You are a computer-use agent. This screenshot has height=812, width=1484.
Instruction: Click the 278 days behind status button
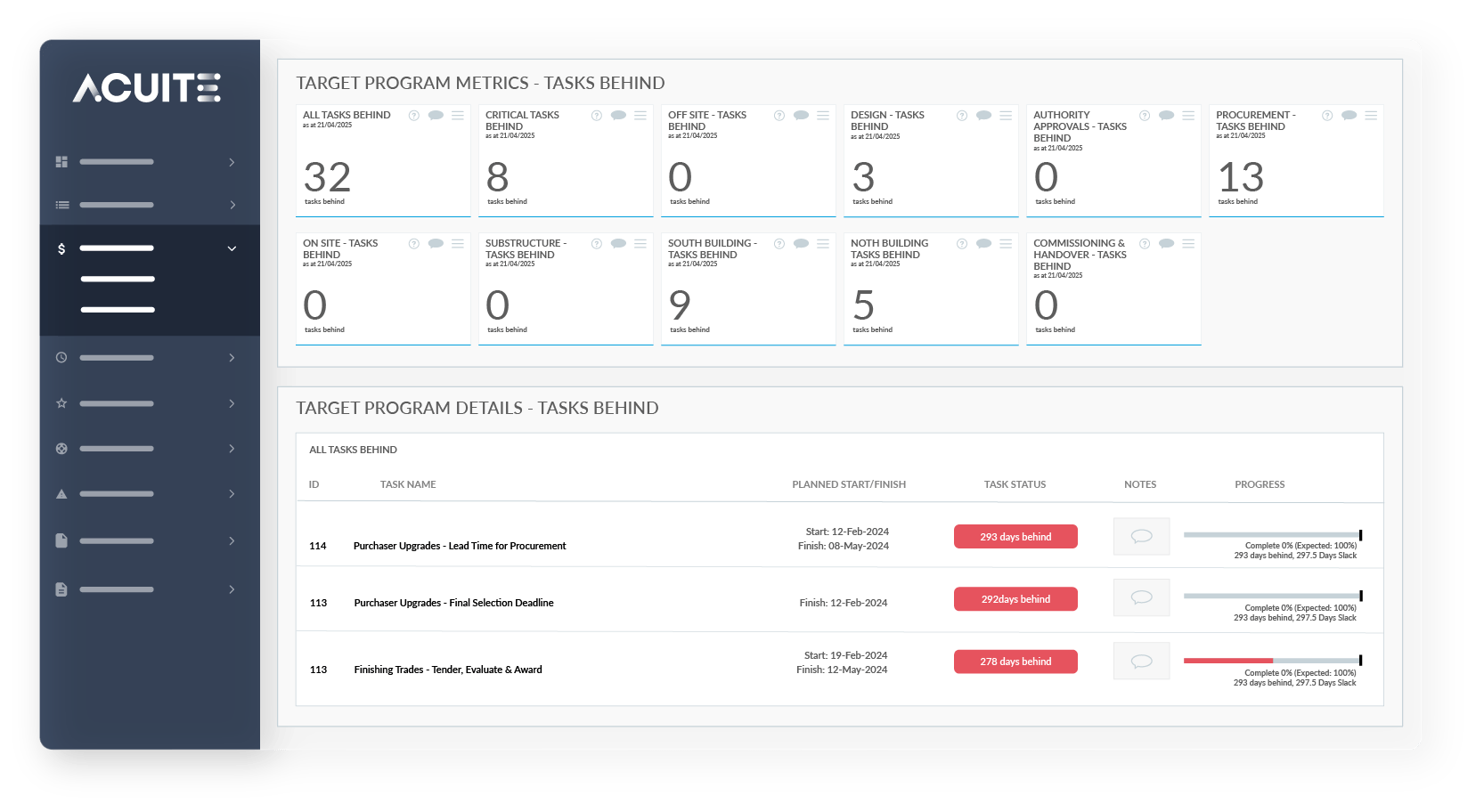click(x=1015, y=662)
